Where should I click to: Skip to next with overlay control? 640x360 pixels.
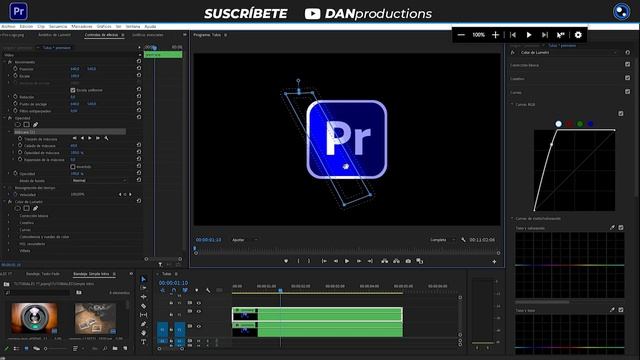tap(545, 35)
